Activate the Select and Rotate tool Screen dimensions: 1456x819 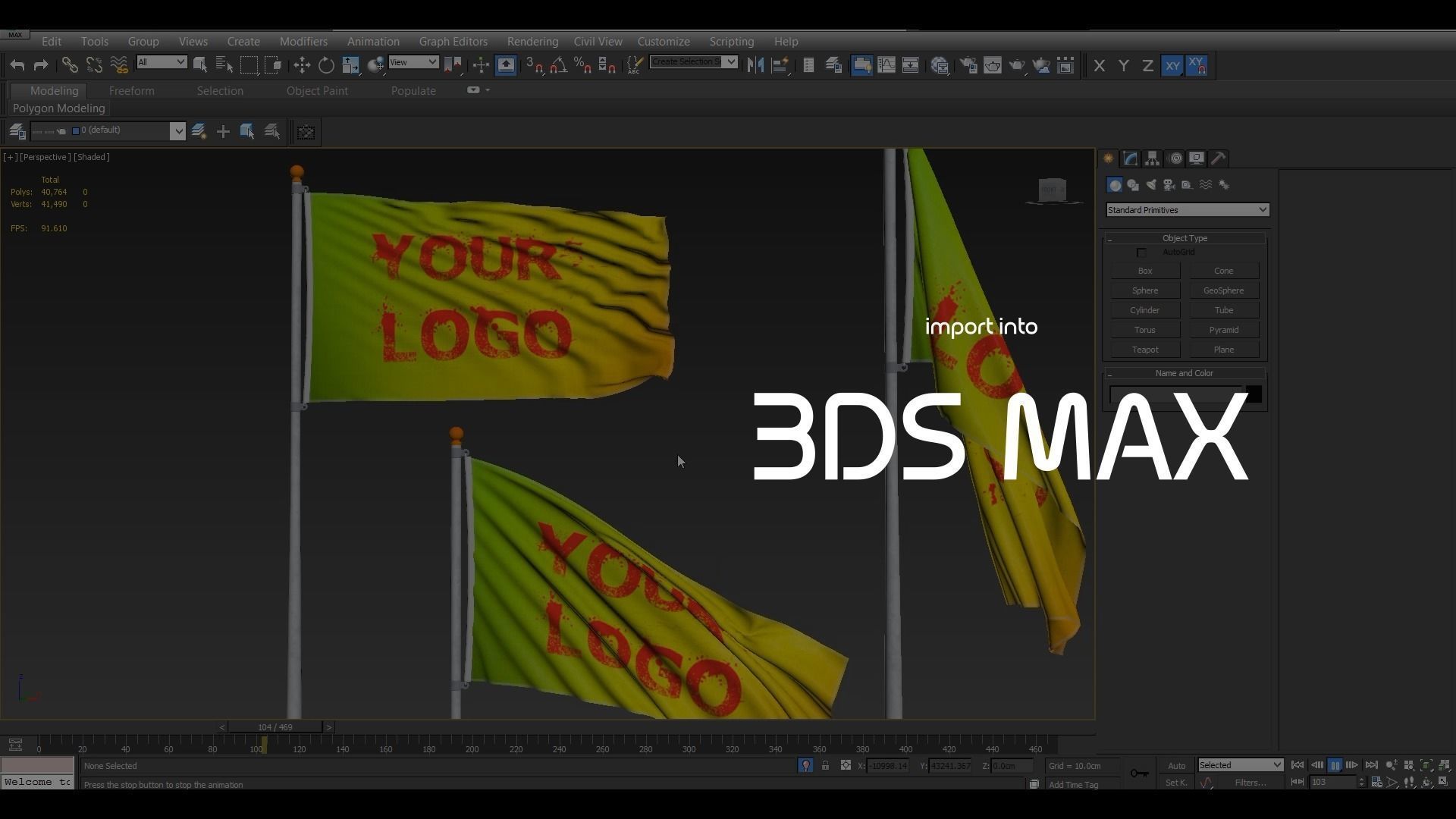click(326, 66)
